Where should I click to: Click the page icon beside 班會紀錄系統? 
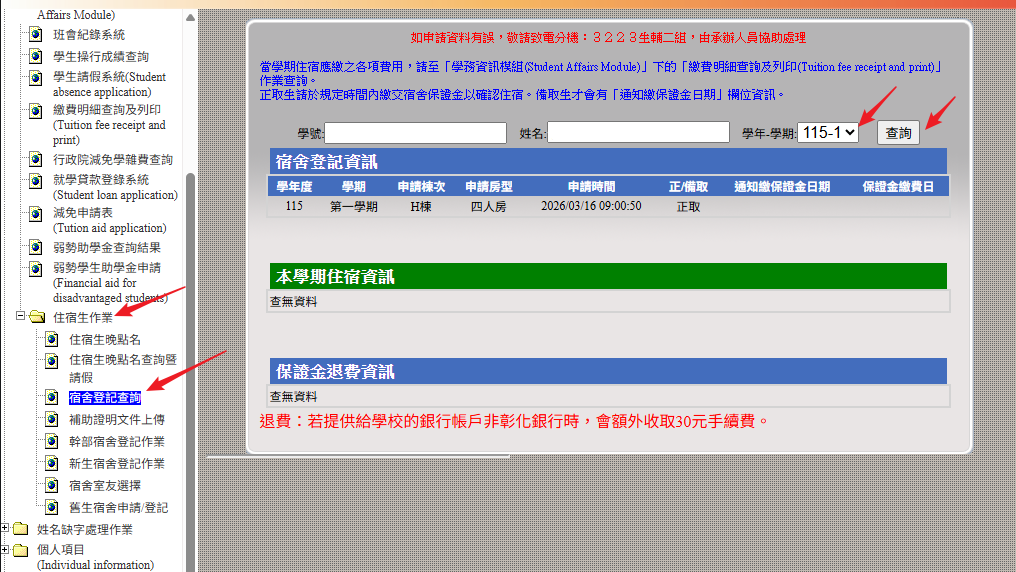coord(36,35)
